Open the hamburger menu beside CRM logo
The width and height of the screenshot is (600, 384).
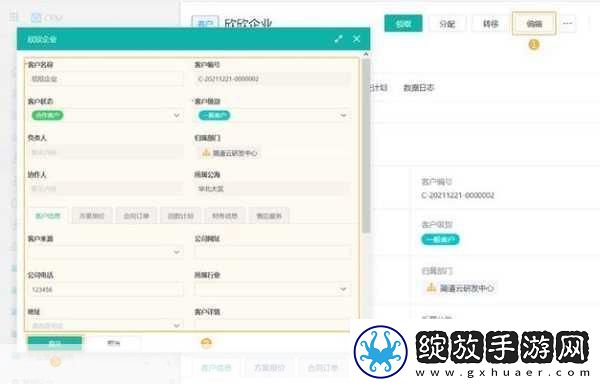tap(14, 17)
